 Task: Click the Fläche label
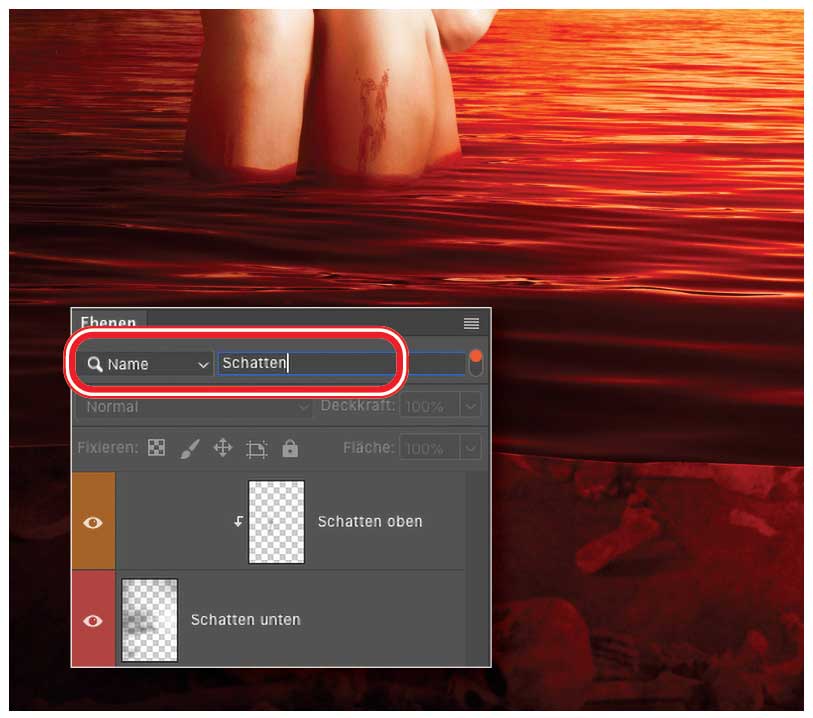369,447
